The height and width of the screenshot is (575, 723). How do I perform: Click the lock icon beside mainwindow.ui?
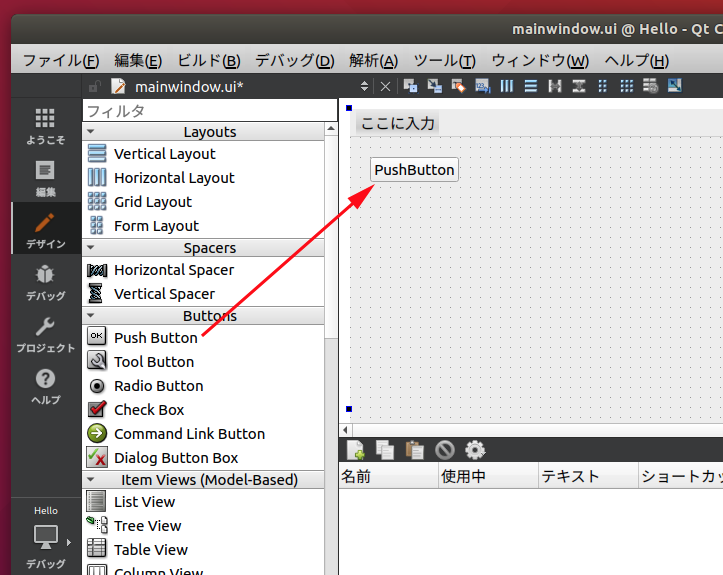pyautogui.click(x=95, y=86)
